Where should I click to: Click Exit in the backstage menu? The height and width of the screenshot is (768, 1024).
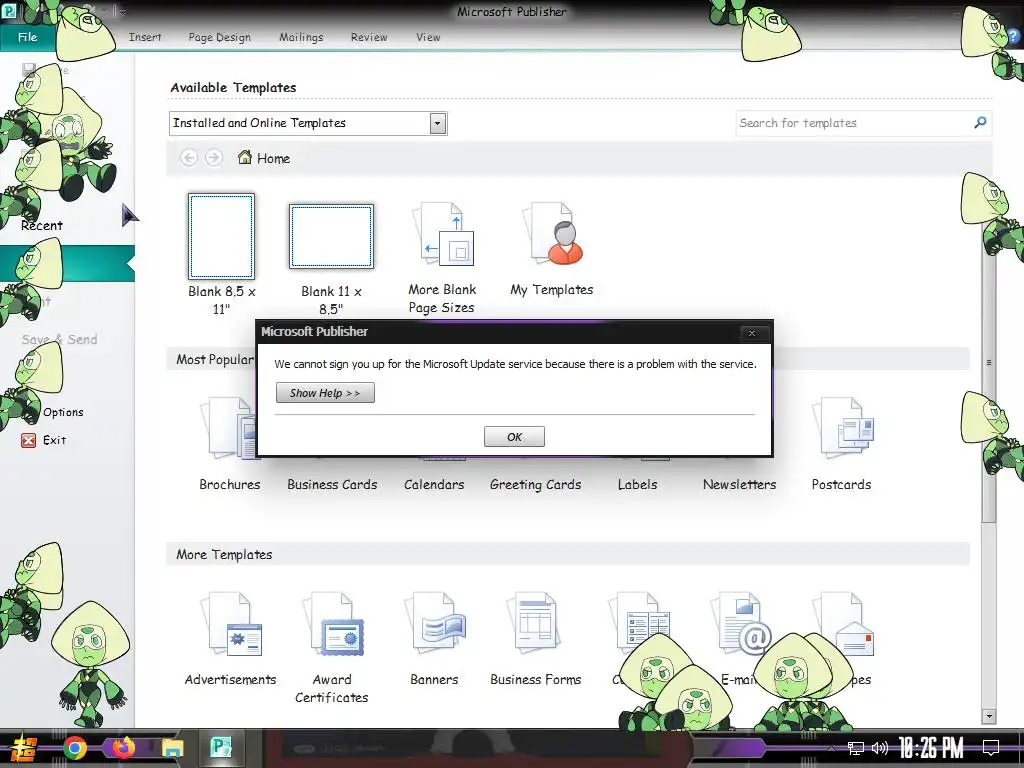pos(55,440)
